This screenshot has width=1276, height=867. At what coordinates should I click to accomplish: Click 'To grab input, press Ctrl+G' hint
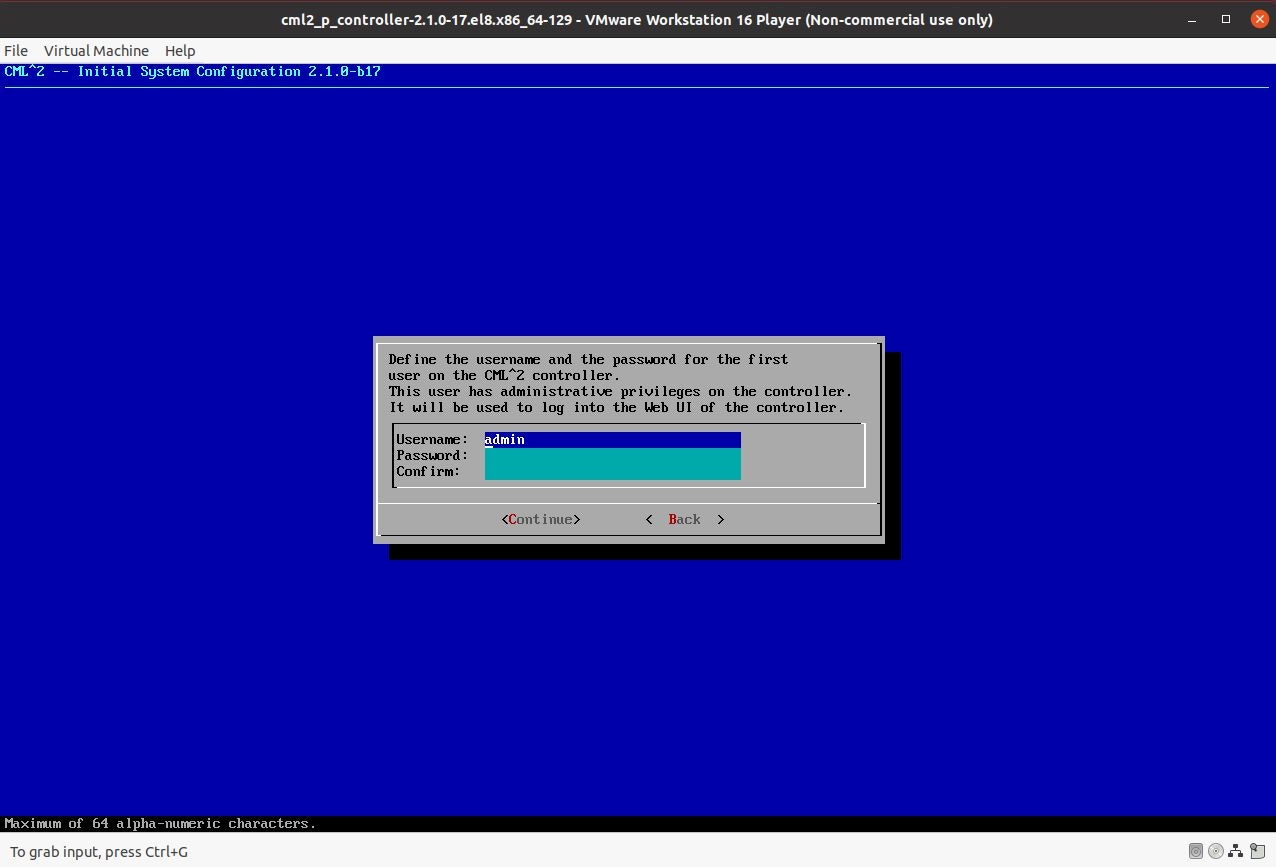99,852
